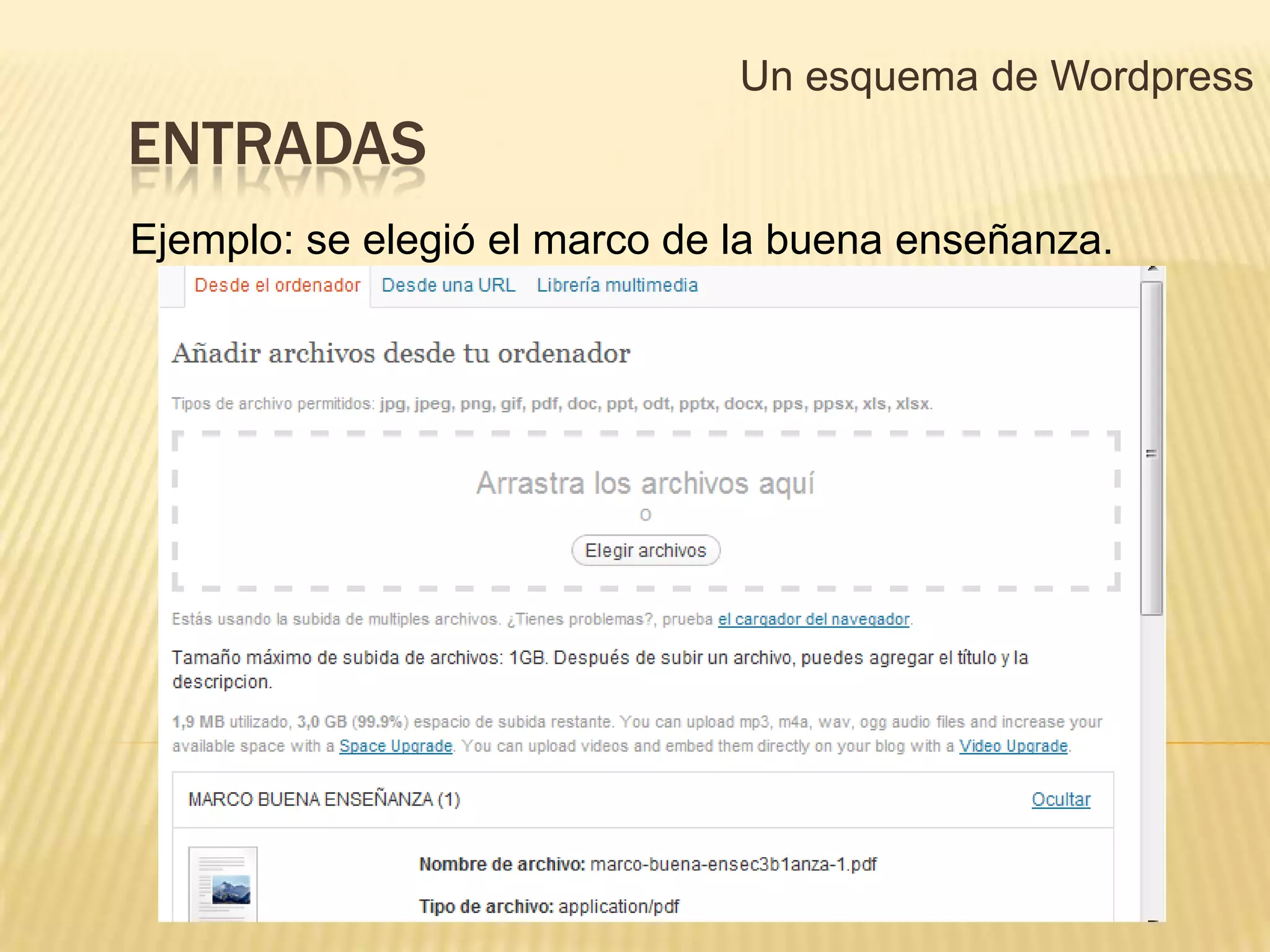Viewport: 1270px width, 952px height.
Task: Click 'Un esquema de Wordpress' header text
Action: coord(997,77)
